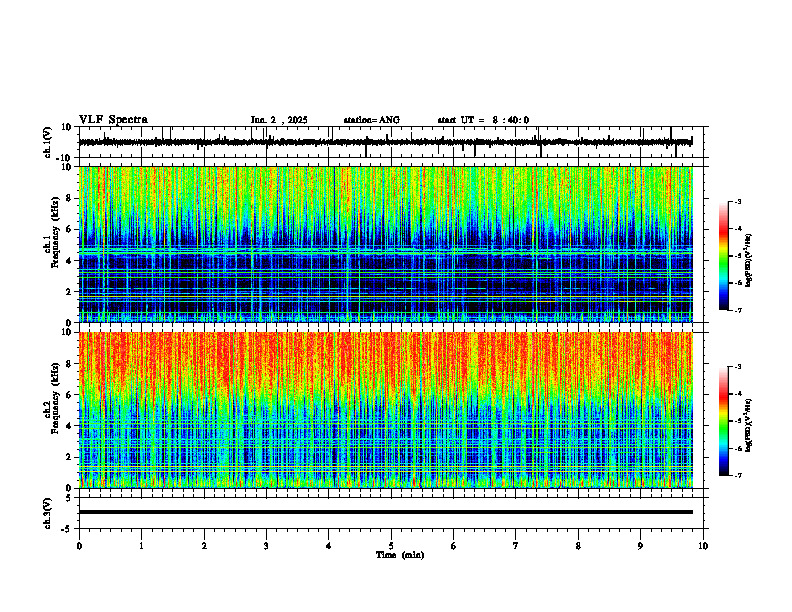Click the time-axis tick label 7
This screenshot has width=792, height=612.
[516, 546]
